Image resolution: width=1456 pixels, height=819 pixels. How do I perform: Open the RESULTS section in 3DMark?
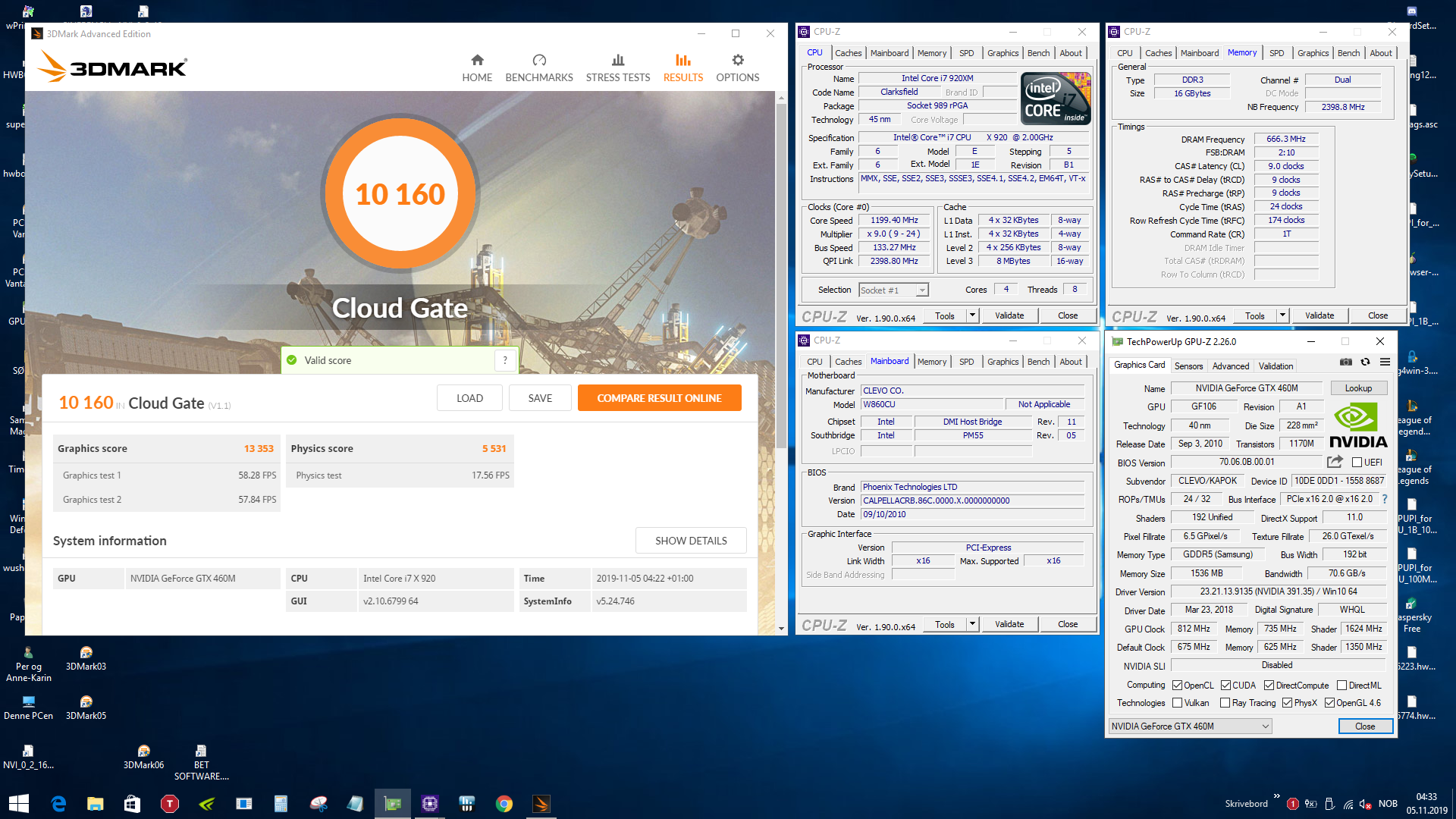coord(683,68)
